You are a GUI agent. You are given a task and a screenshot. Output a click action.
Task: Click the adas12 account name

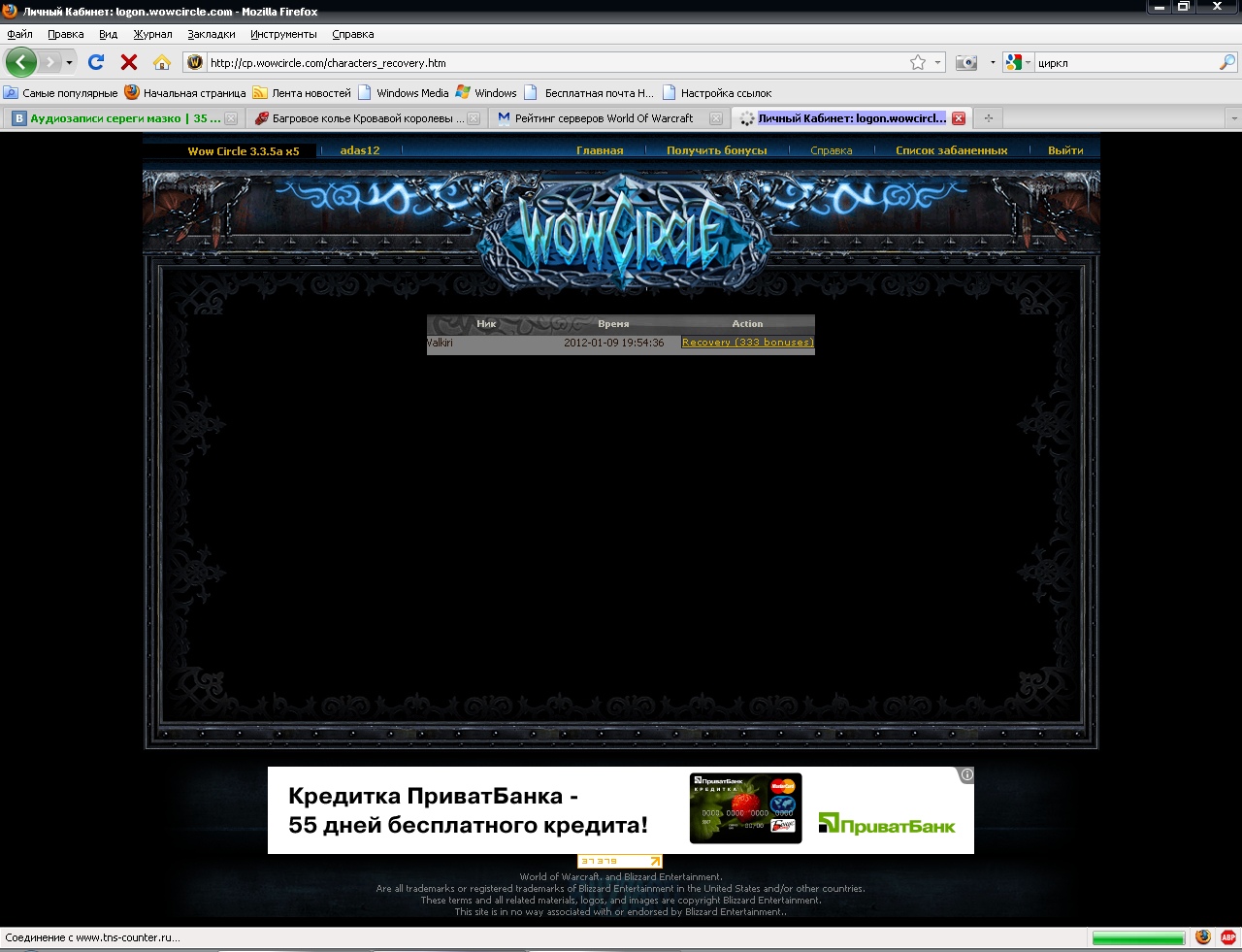coord(360,150)
